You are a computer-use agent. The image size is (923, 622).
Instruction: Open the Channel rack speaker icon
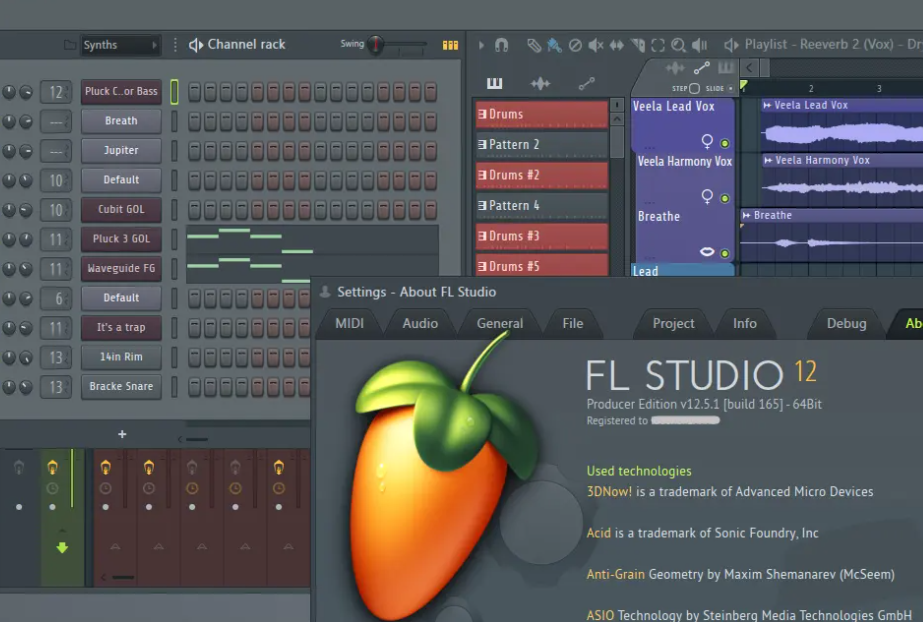point(196,45)
